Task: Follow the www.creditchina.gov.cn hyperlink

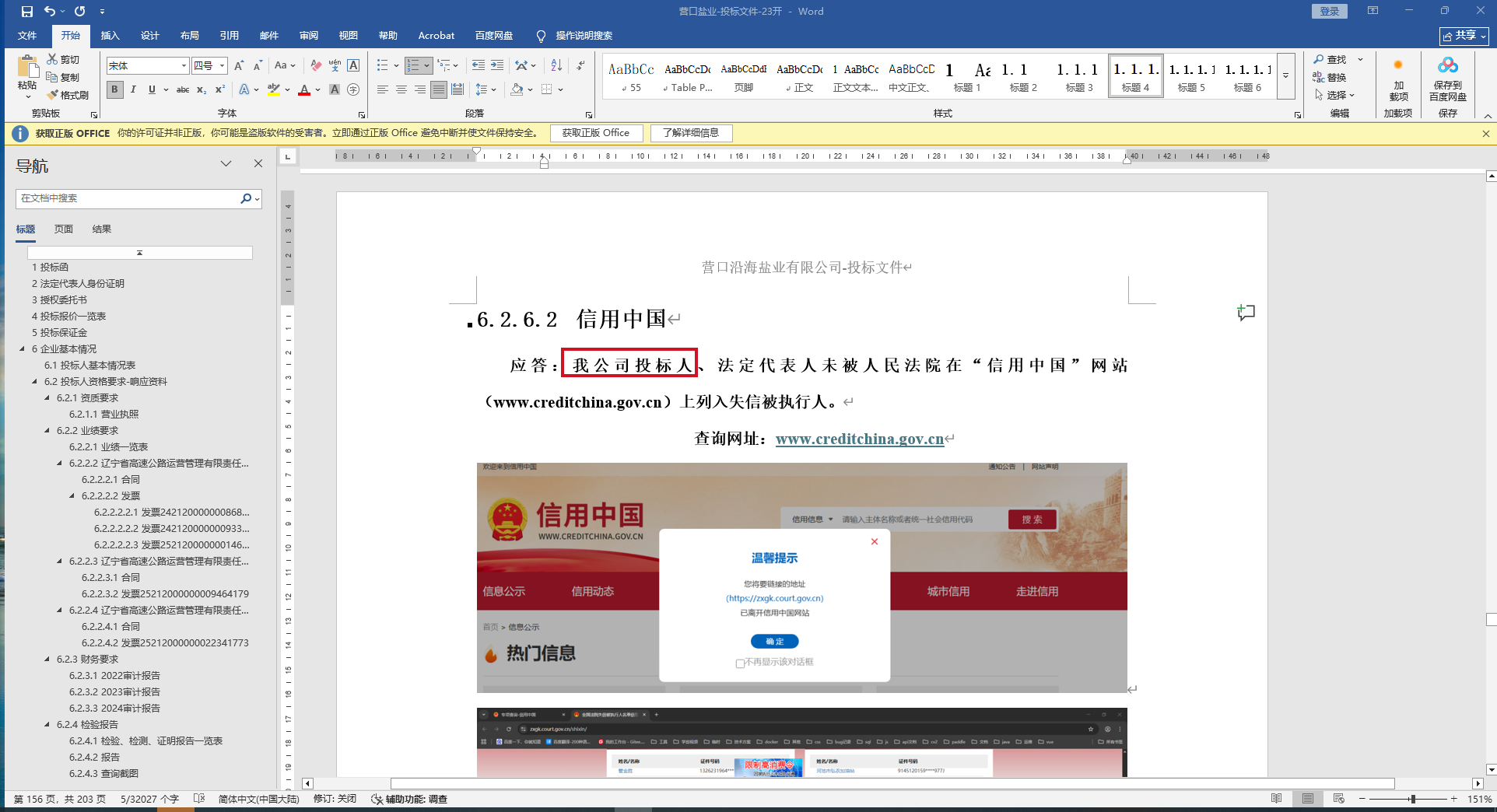Action: pyautogui.click(x=860, y=439)
